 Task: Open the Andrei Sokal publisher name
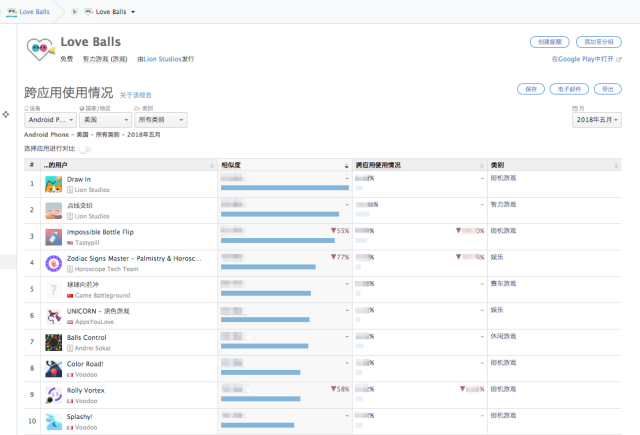point(92,348)
